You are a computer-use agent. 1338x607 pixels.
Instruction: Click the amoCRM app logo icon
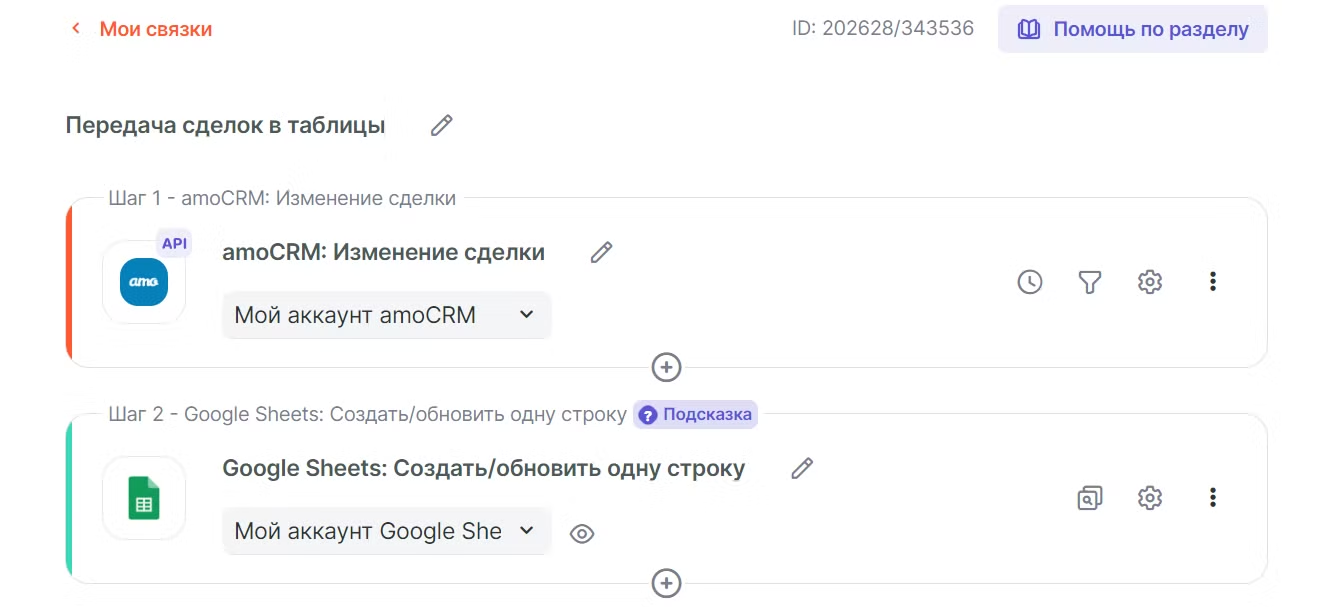[x=144, y=282]
